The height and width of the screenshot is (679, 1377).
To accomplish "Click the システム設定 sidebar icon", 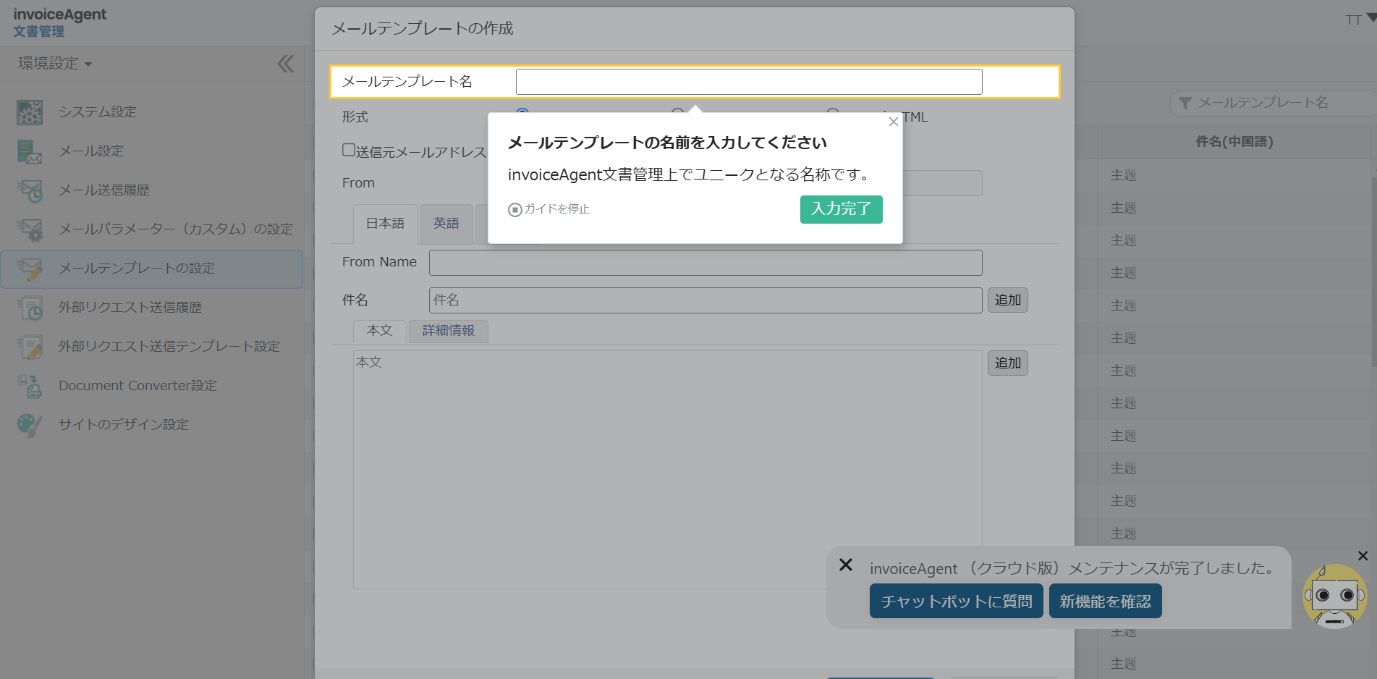I will (x=30, y=112).
